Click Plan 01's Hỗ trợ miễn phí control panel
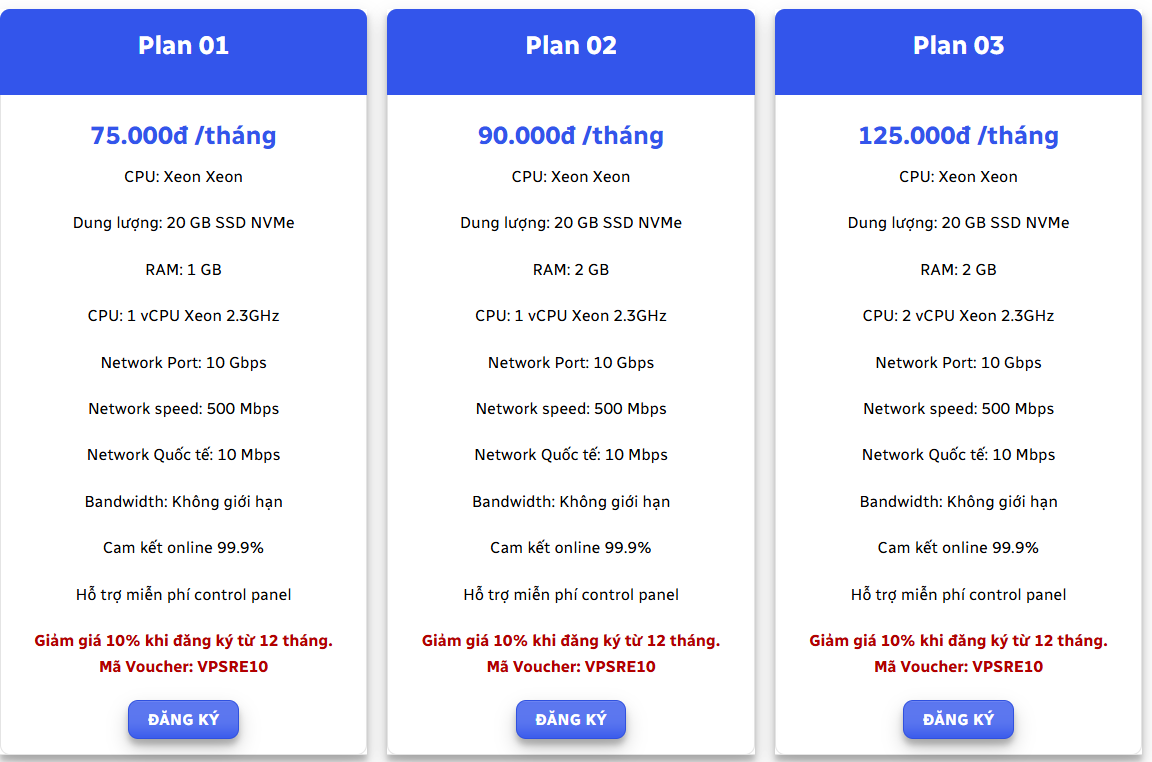Screen dimensions: 1152x762 pos(183,595)
